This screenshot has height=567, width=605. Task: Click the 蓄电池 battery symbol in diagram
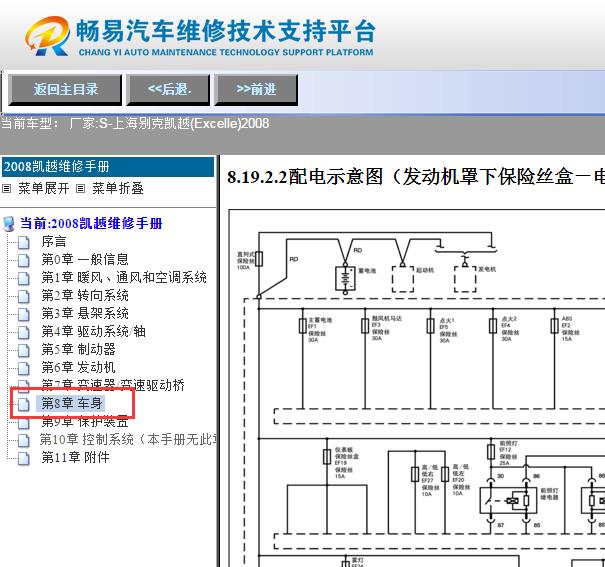345,278
